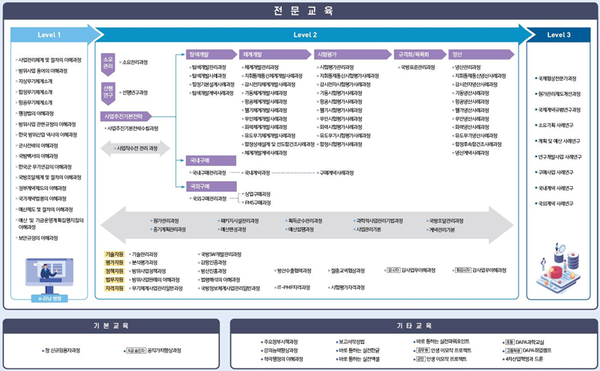600x371 pixels.
Task: Click the 기술지원 yellow tag
Action: (x=114, y=254)
